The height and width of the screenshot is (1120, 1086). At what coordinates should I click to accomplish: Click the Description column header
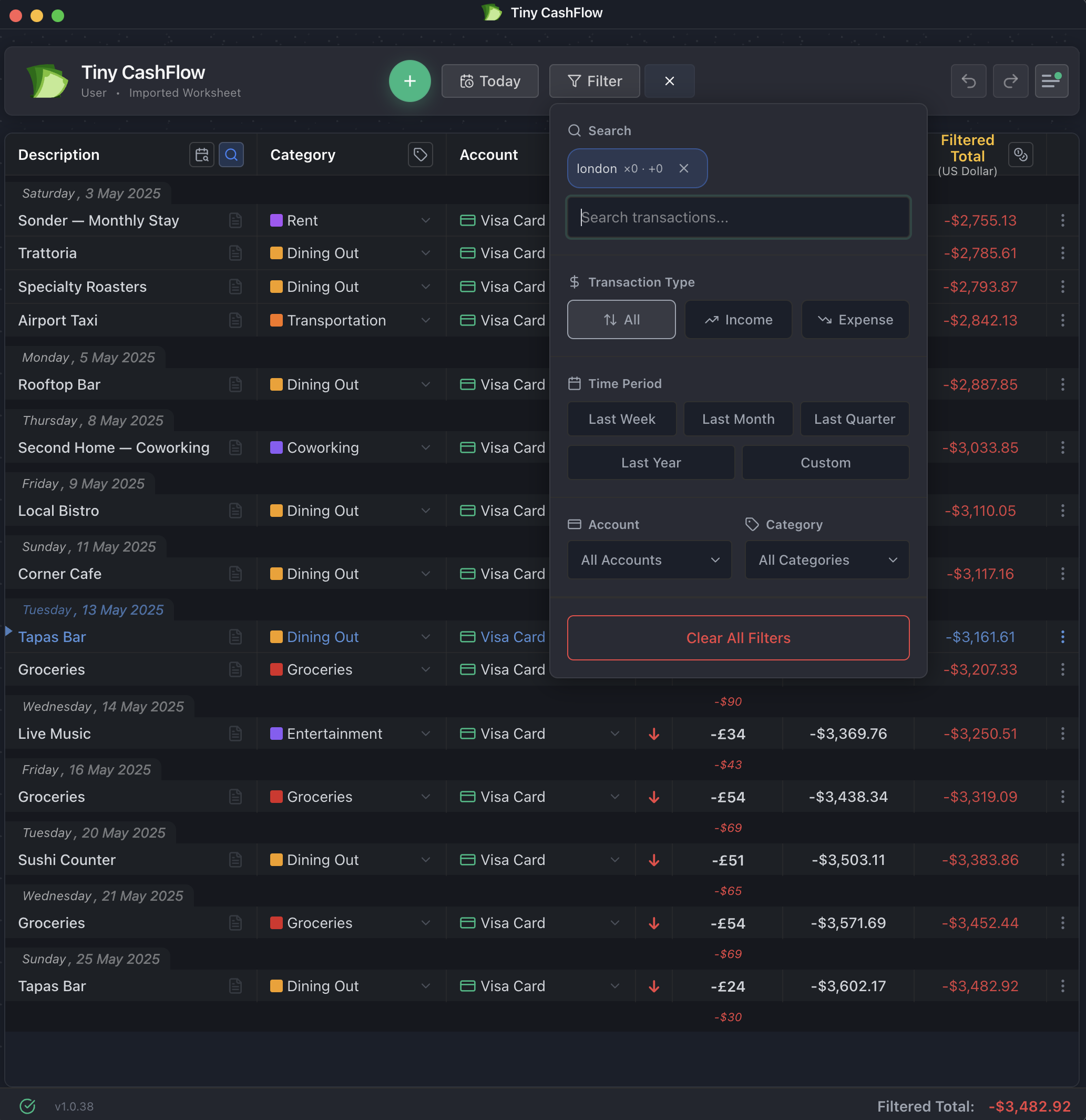[x=59, y=155]
